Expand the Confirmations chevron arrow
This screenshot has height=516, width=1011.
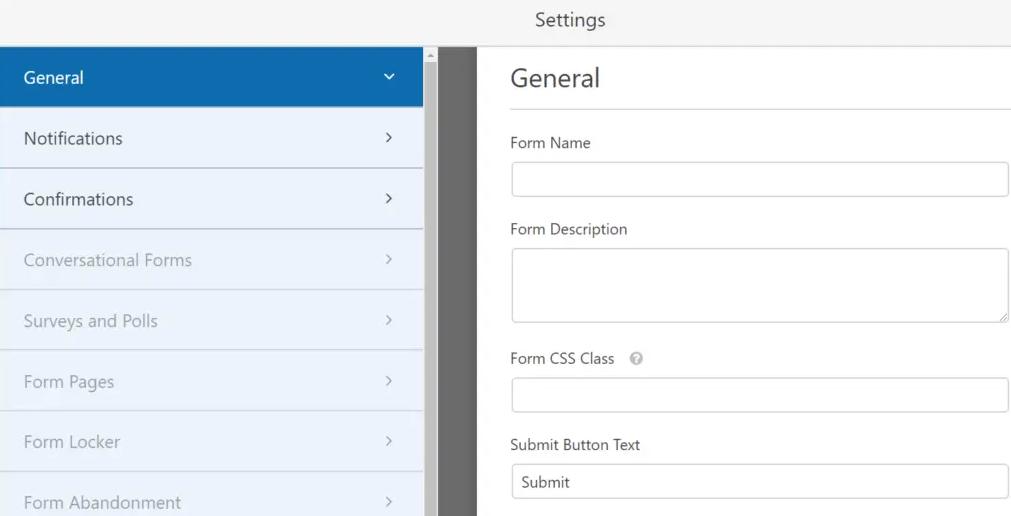tap(389, 199)
